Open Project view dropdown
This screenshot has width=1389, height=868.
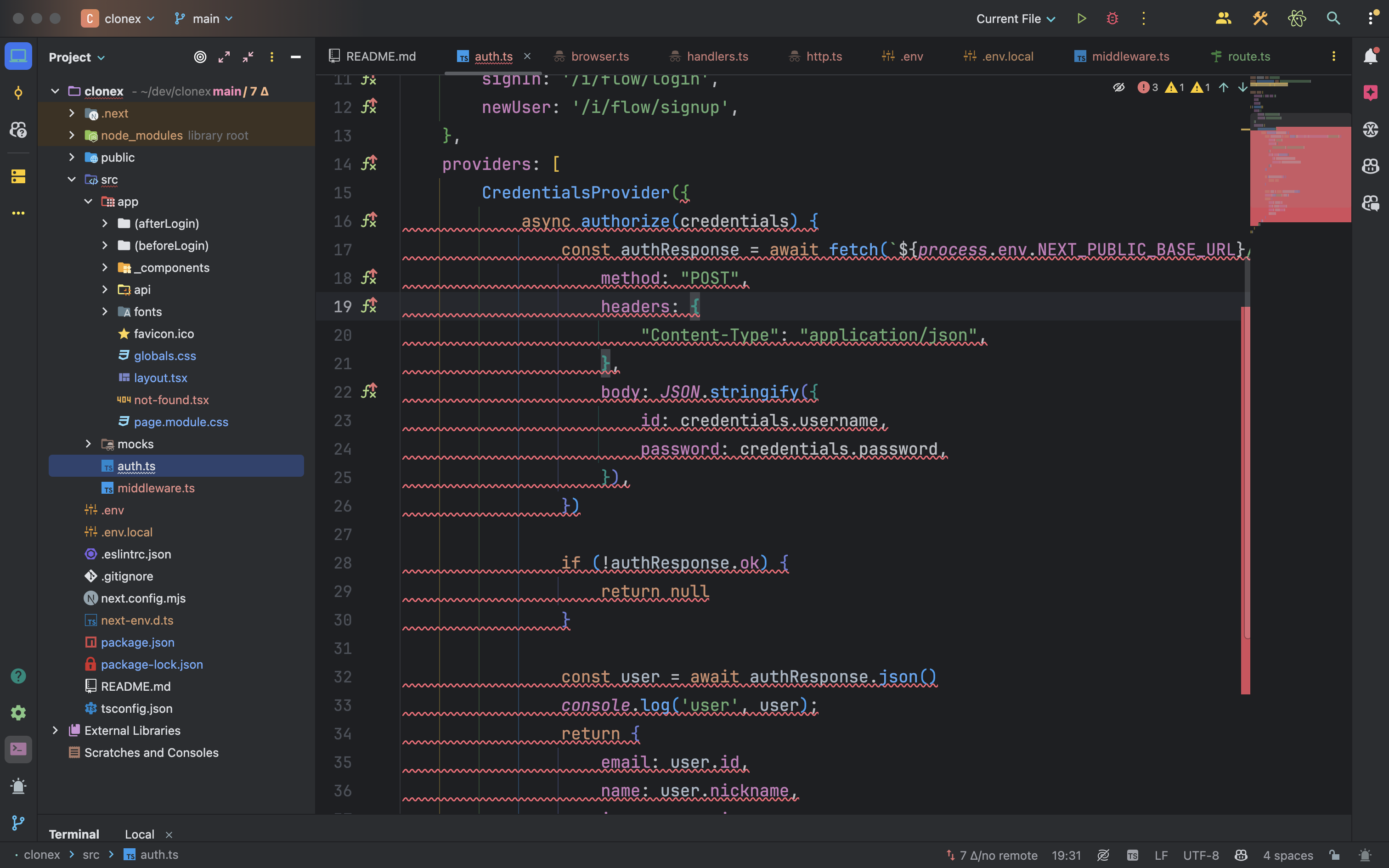[x=77, y=57]
